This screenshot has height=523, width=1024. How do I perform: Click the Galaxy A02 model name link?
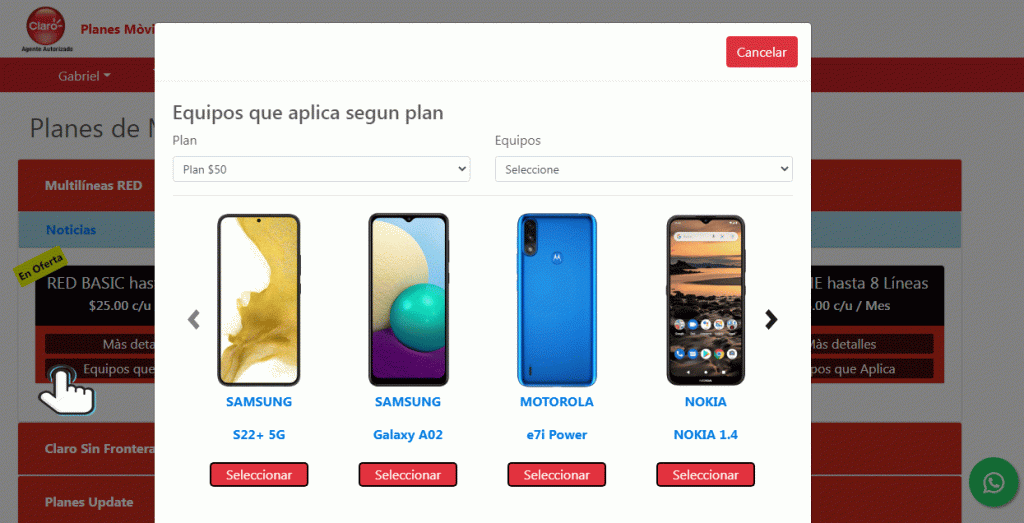[408, 435]
